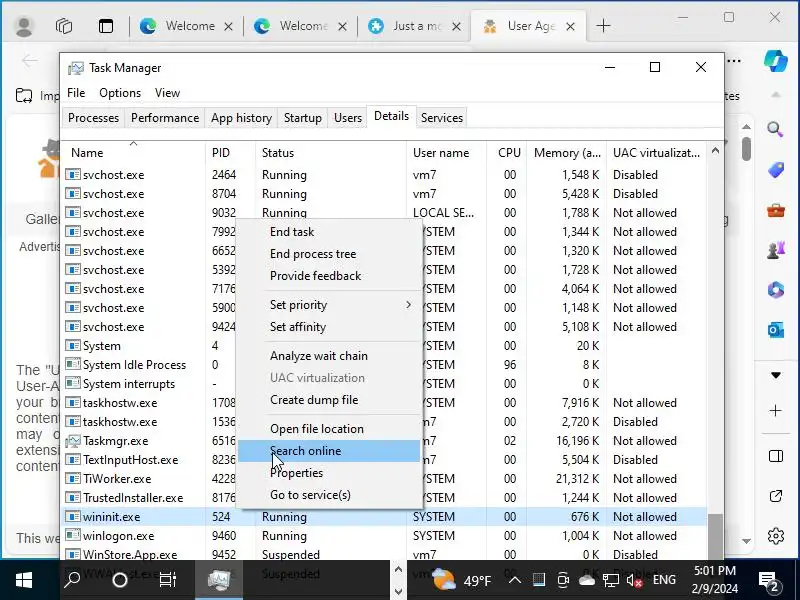Click the sidebar plus customize icon
800x600 pixels.
click(776, 411)
